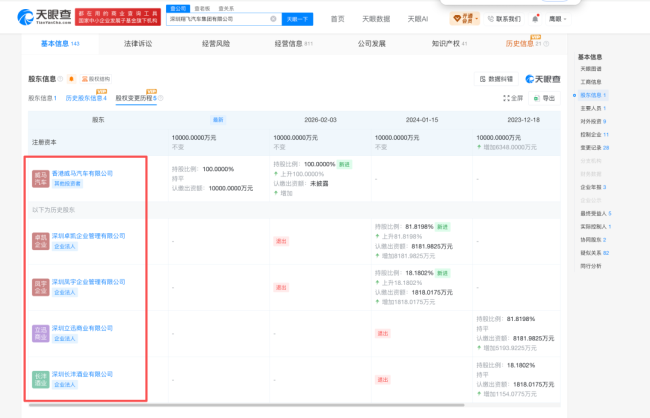Open 股权结构 chart button
The image size is (650, 418).
(96, 79)
